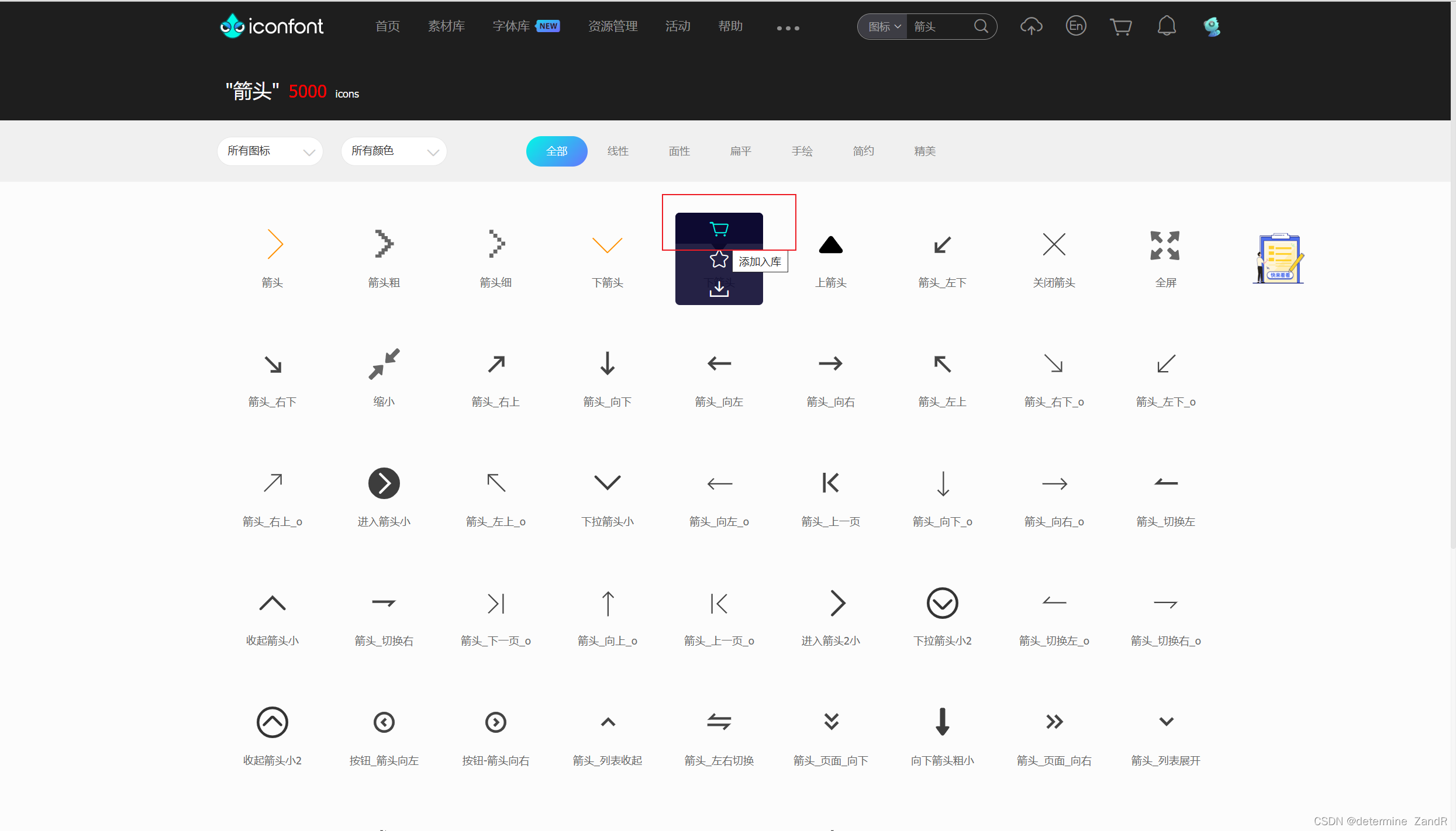The image size is (1456, 831).
Task: Switch language with the En icon
Action: tap(1076, 26)
